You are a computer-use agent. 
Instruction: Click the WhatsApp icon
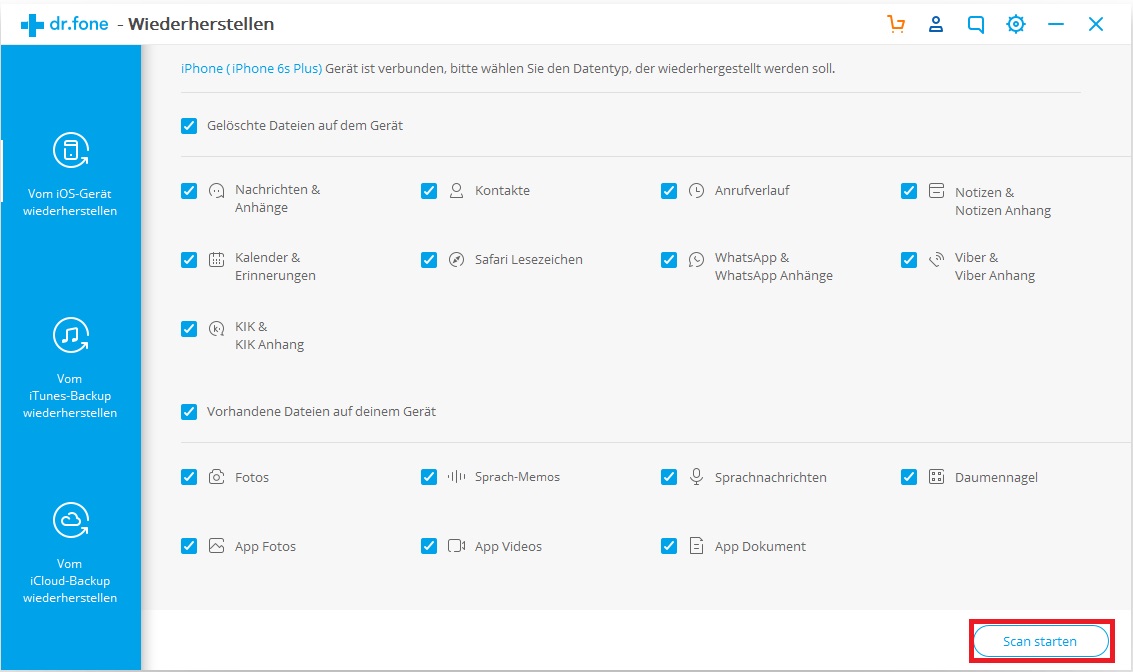point(696,259)
